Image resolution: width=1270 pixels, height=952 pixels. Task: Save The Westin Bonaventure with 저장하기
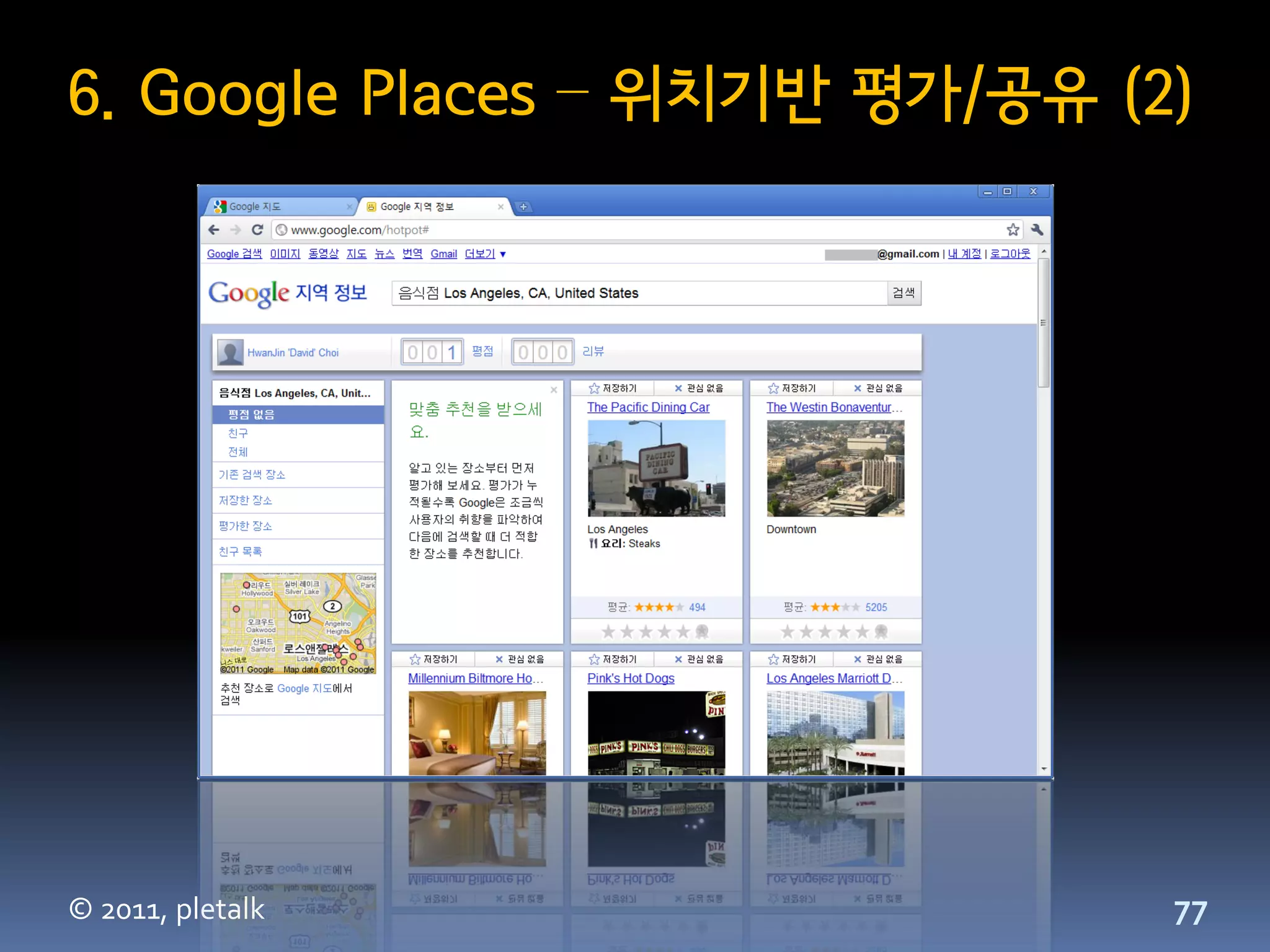click(x=792, y=388)
